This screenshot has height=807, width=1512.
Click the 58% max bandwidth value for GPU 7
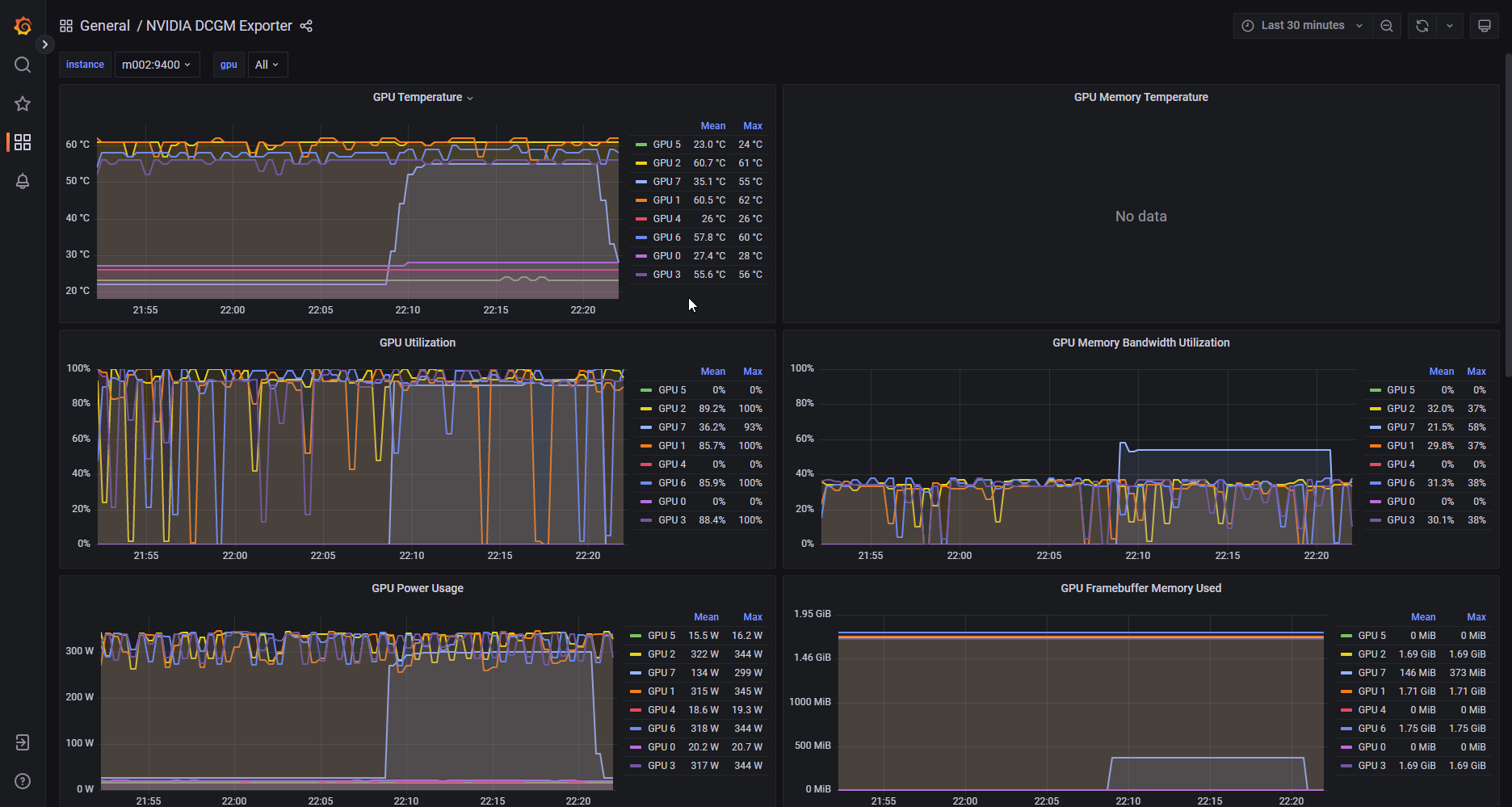point(1476,427)
